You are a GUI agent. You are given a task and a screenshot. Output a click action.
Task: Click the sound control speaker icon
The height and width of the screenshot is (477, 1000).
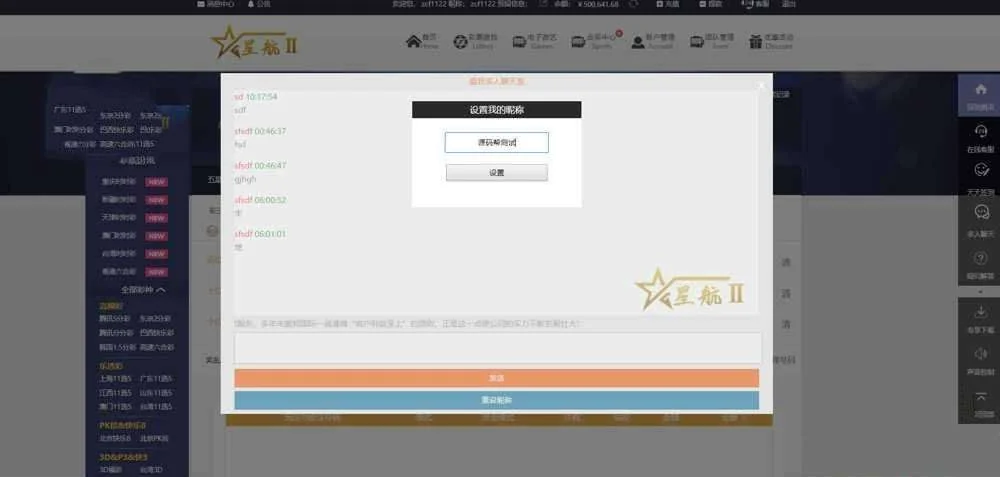[x=980, y=355]
